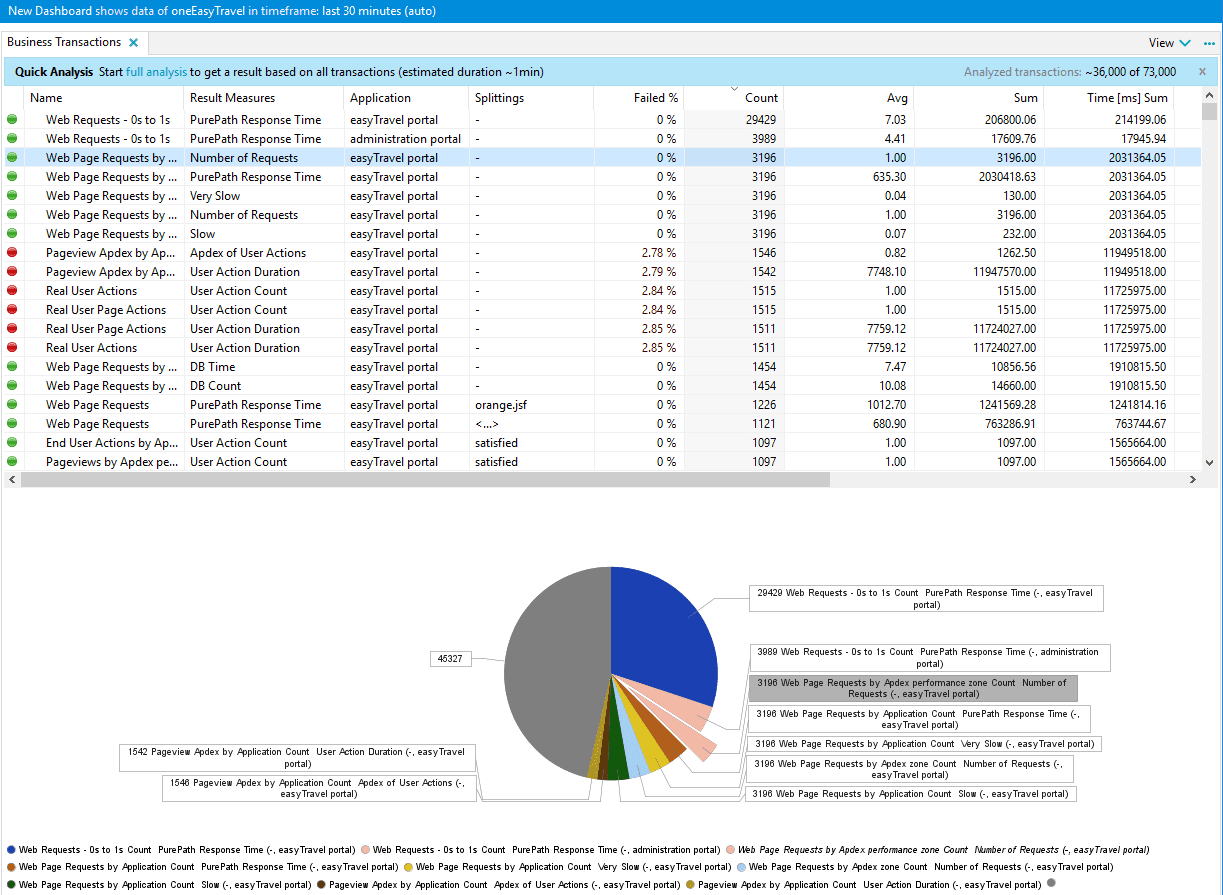Select Sum cell 10856.56
Viewport: 1223px width, 895px height.
pos(979,367)
